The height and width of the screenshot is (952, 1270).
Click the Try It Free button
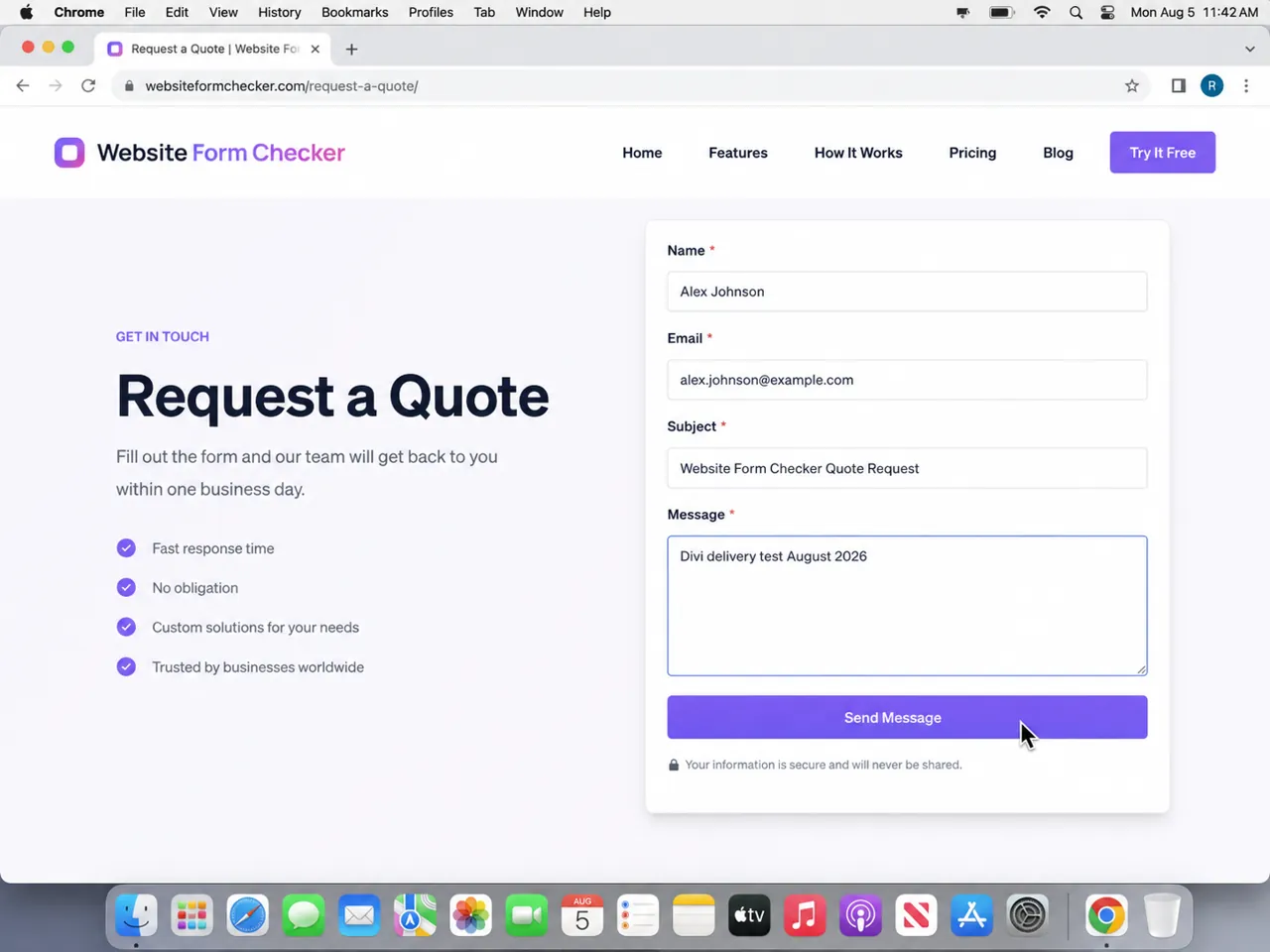click(1163, 153)
